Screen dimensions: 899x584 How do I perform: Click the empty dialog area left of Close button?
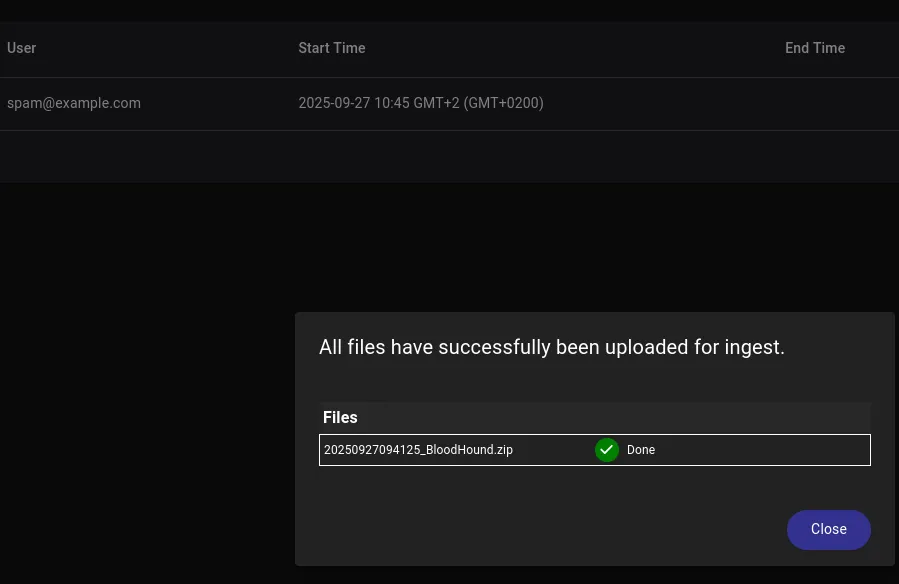550,529
